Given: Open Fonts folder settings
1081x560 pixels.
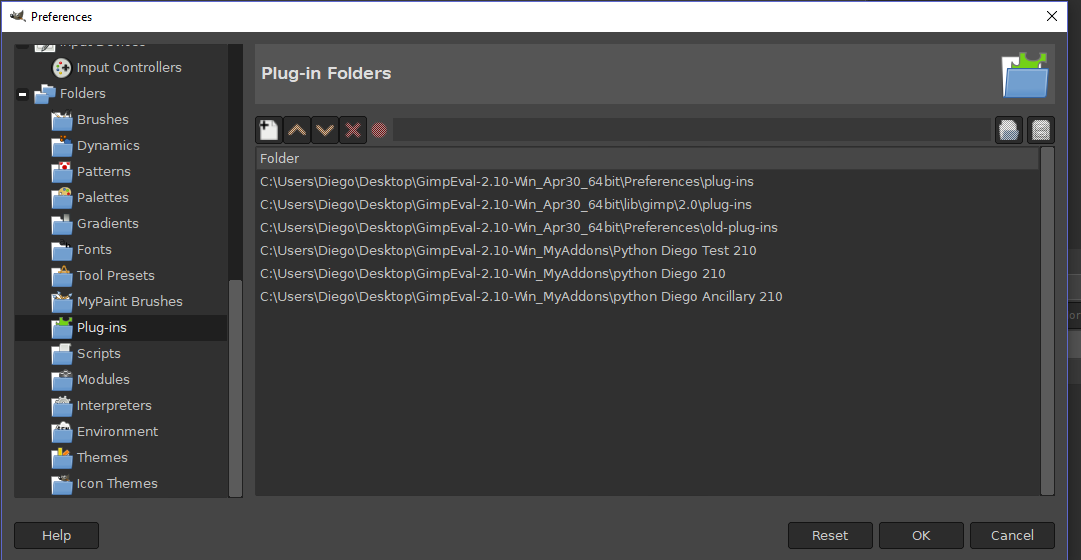Looking at the screenshot, I should (x=94, y=249).
